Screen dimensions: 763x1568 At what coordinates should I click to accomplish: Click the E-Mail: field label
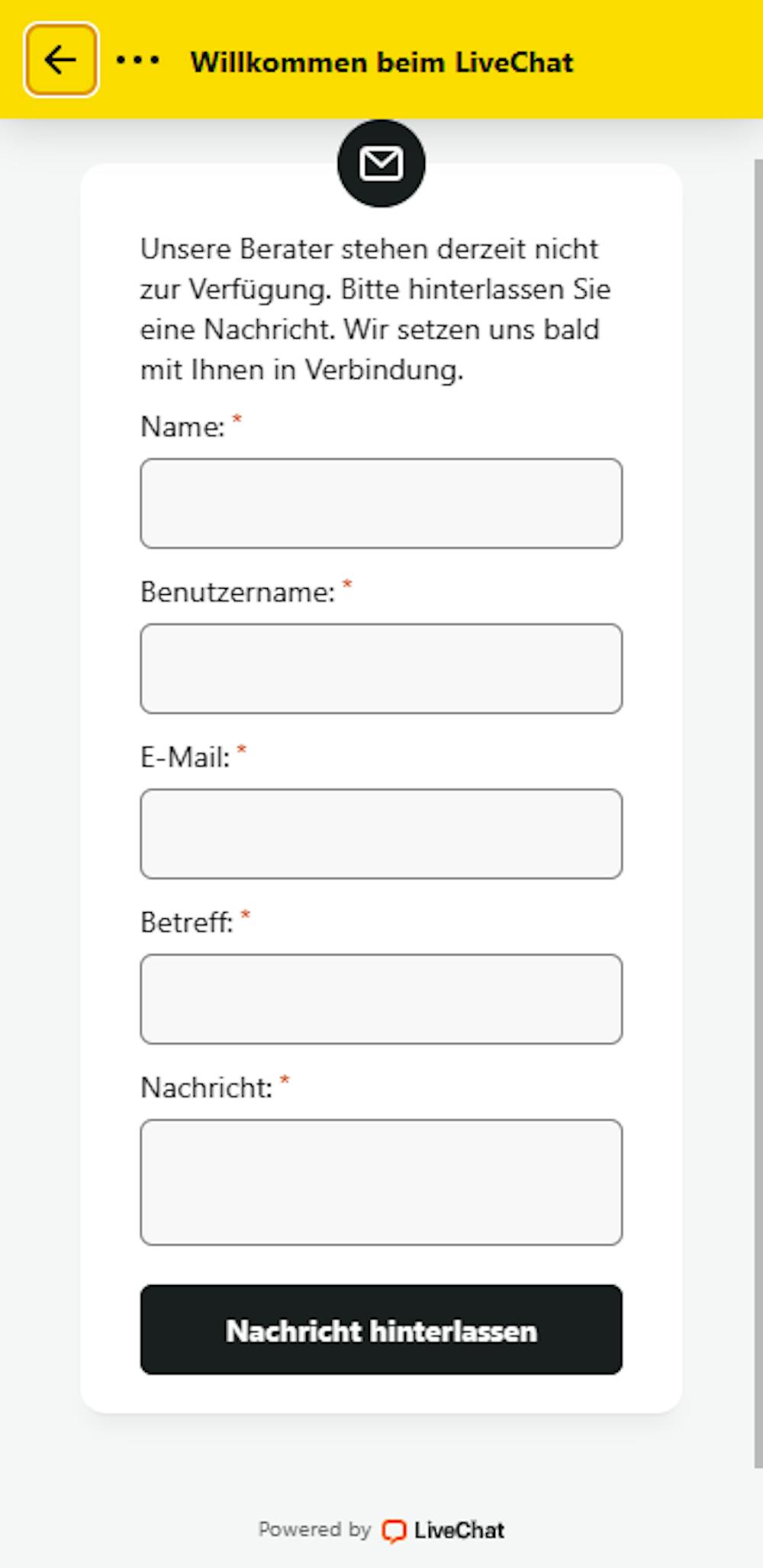coord(185,757)
